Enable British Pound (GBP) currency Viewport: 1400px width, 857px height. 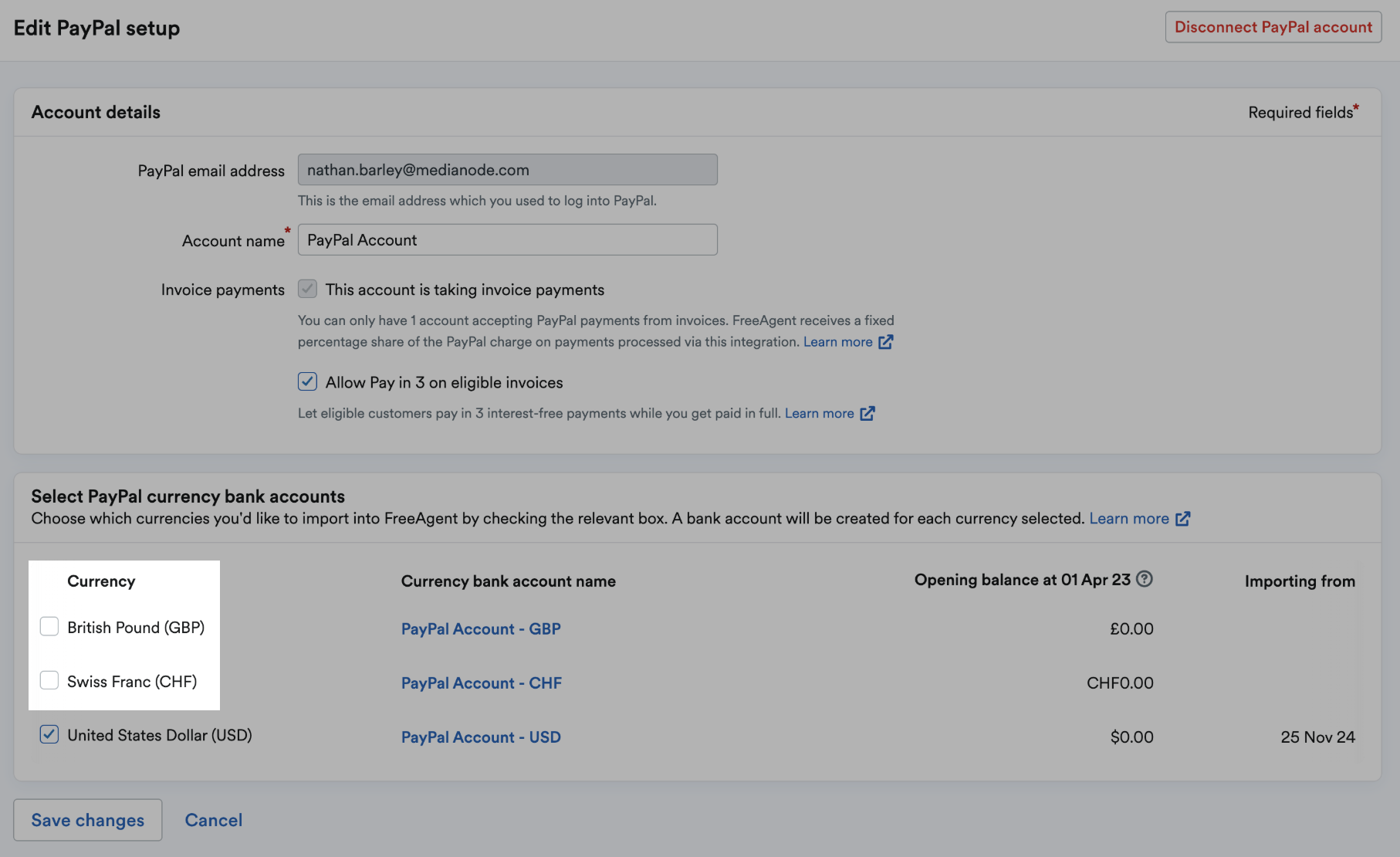point(49,626)
